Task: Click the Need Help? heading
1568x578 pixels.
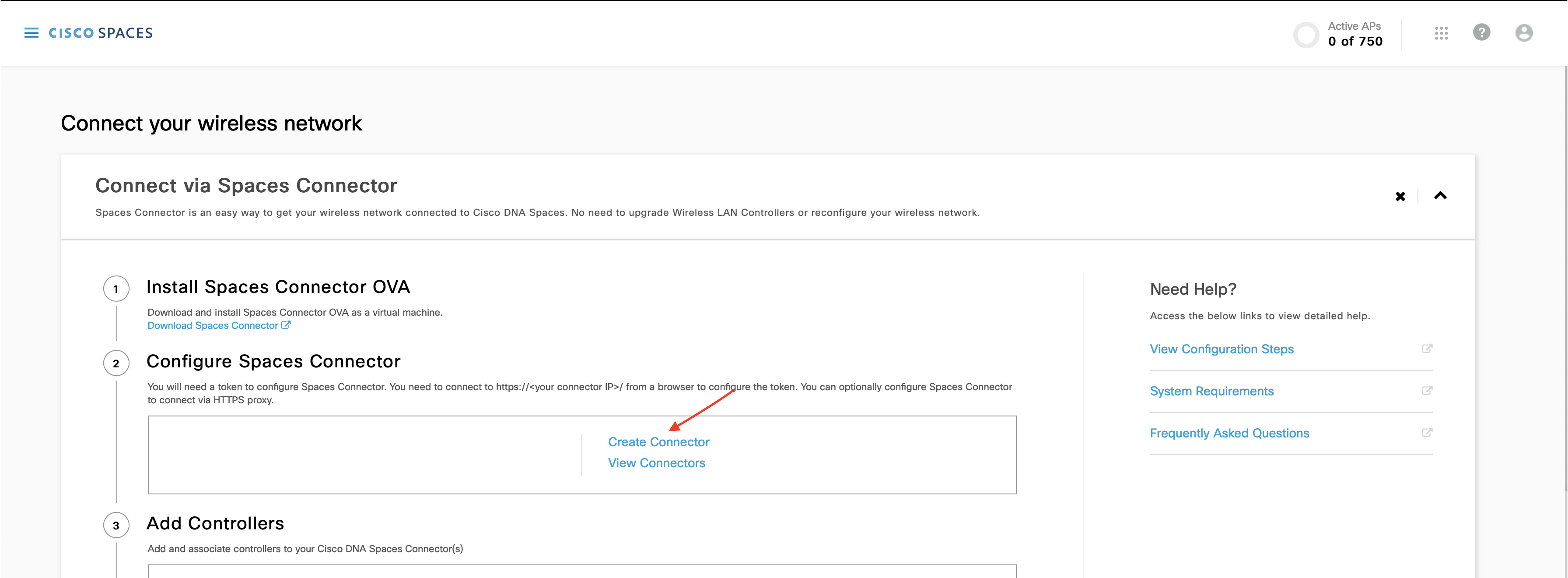Action: (x=1193, y=289)
